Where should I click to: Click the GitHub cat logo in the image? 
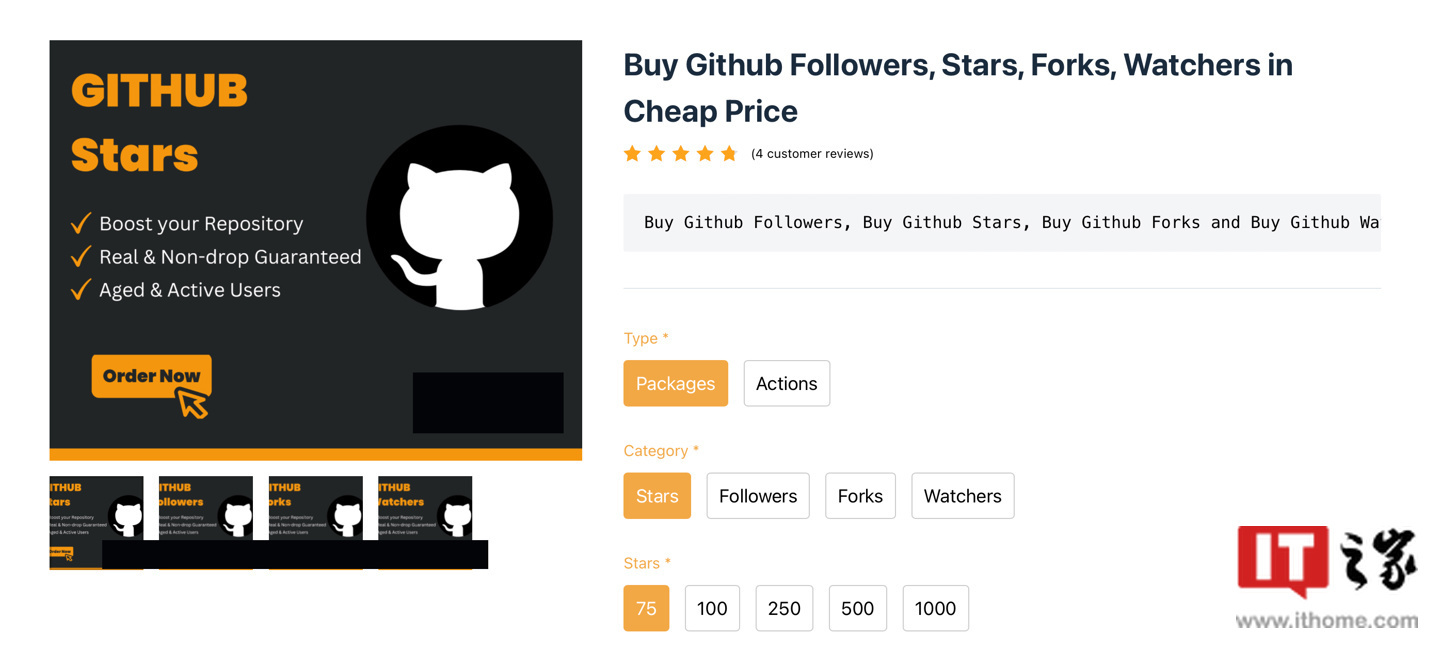tap(459, 218)
